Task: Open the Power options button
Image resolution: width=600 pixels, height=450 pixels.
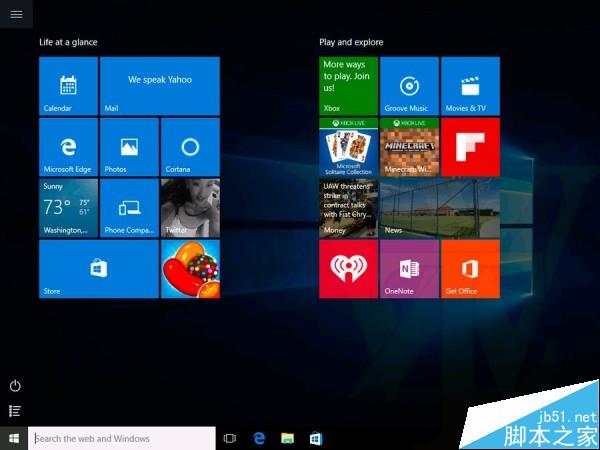Action: coord(15,386)
